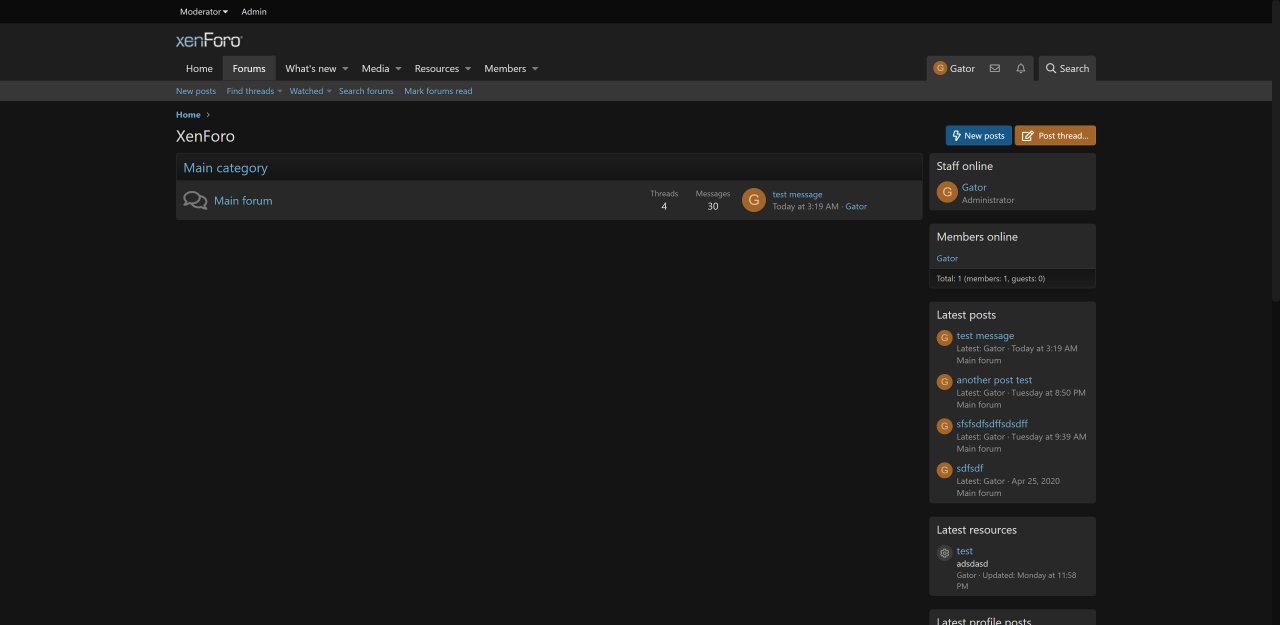
Task: Go to the Home tab
Action: click(x=199, y=69)
